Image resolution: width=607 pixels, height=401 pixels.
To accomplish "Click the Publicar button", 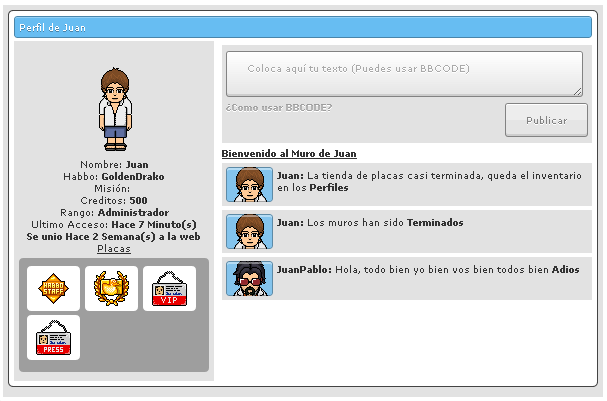I will point(546,120).
